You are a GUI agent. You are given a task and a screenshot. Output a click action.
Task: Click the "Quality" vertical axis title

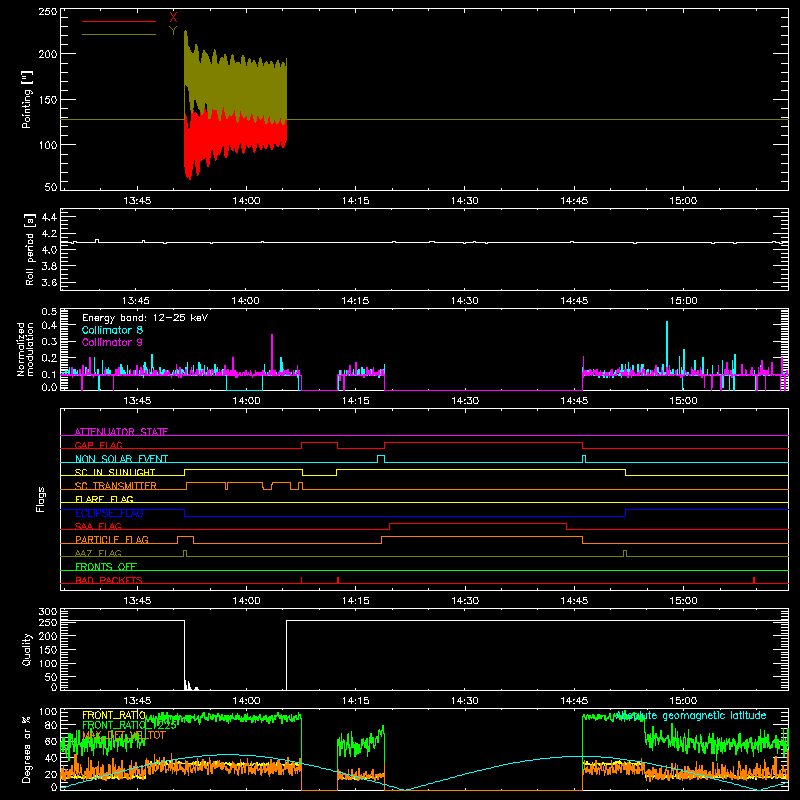coord(27,649)
